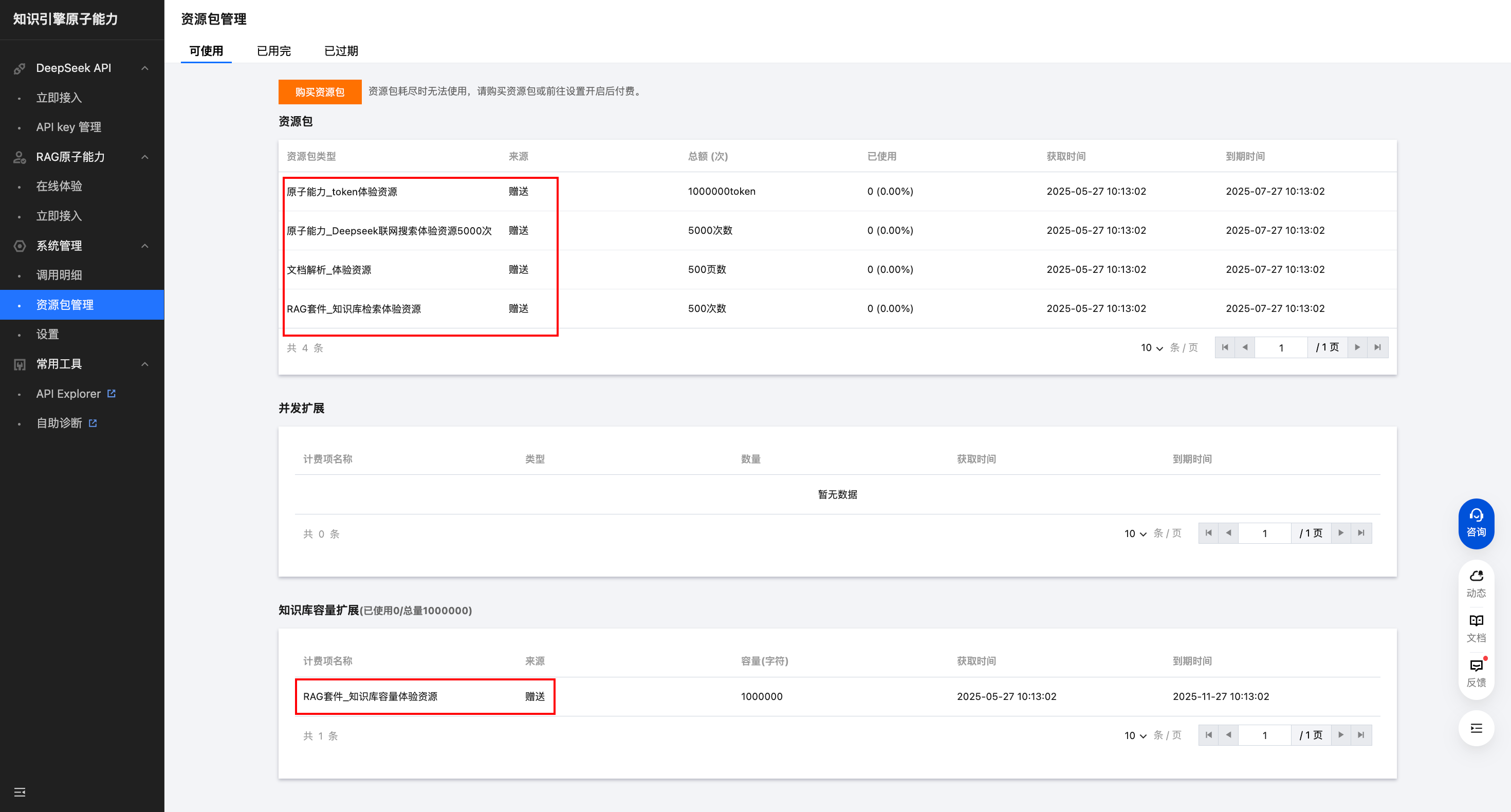Image resolution: width=1511 pixels, height=812 pixels.
Task: Click the DeepSeek API plug icon in sidebar
Action: (x=20, y=69)
